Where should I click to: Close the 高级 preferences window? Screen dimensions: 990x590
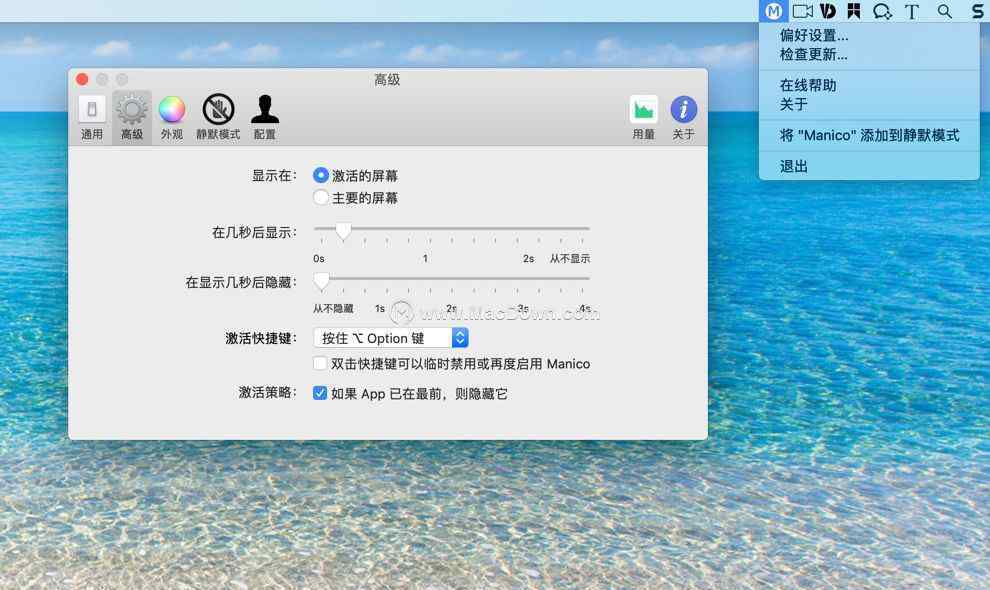[82, 79]
